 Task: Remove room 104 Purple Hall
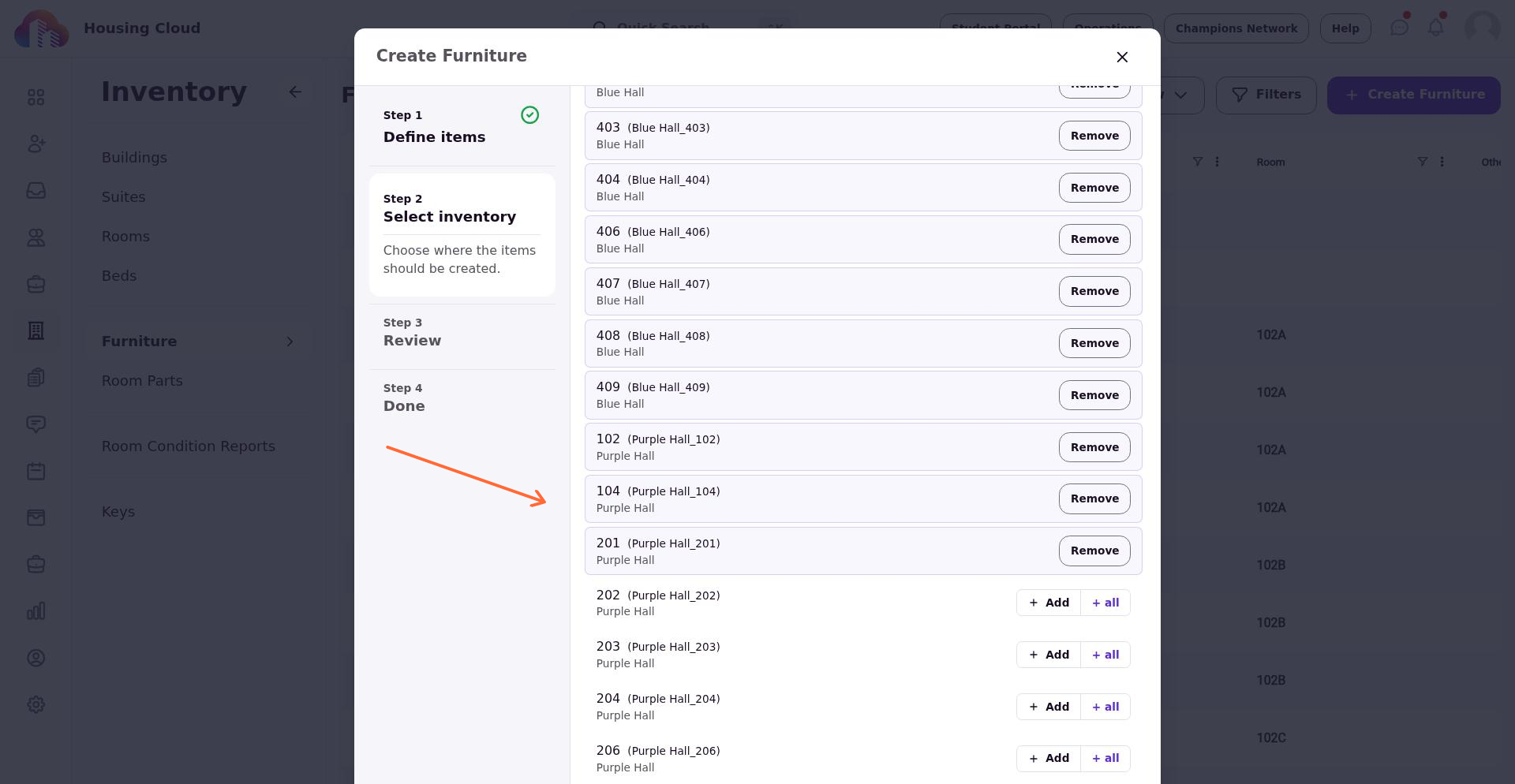point(1094,498)
